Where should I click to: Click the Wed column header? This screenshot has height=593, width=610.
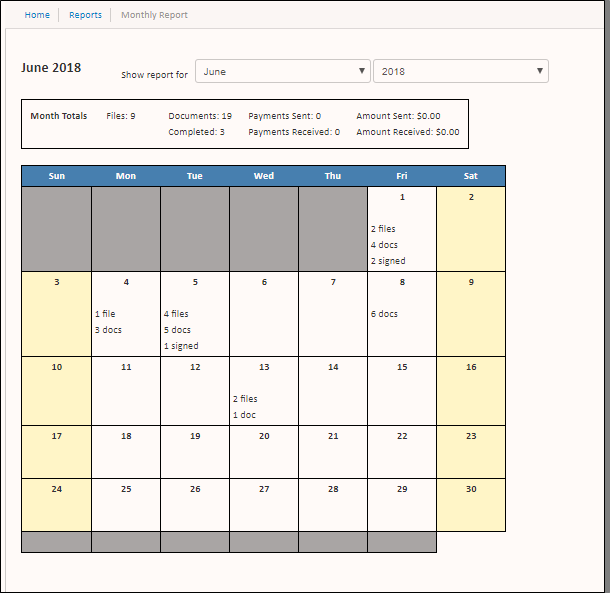click(x=264, y=176)
